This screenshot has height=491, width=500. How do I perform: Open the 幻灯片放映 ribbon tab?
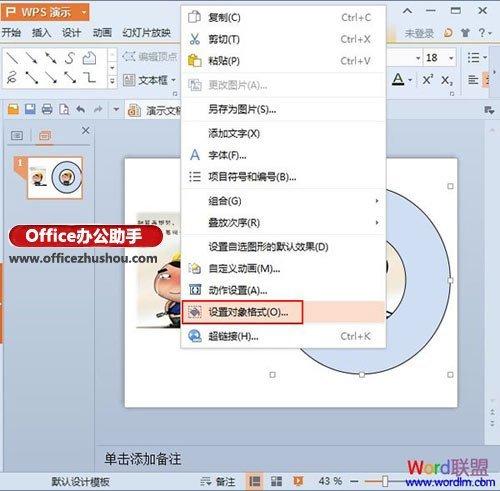point(147,32)
